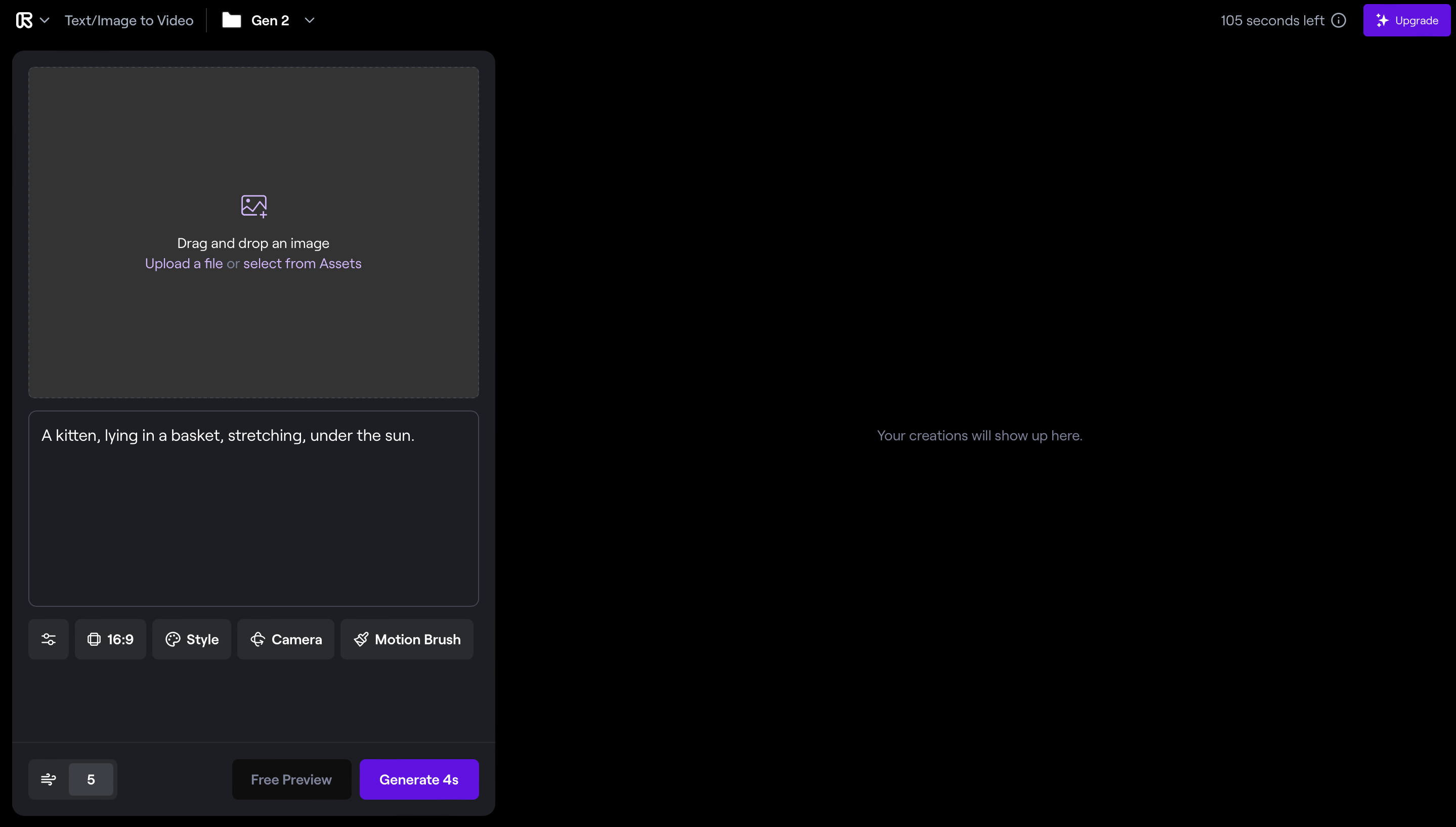Open the 16:9 aspect ratio selector

point(111,639)
